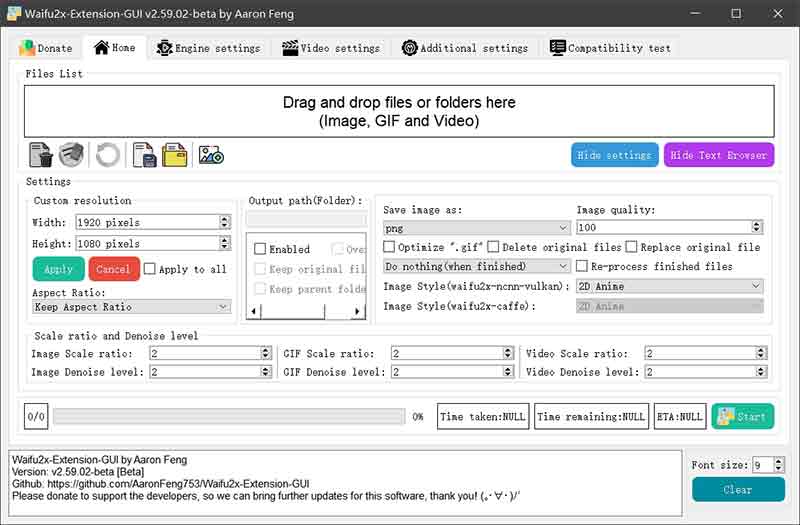This screenshot has height=525, width=800.
Task: Click the Output path folder text field
Action: [306, 219]
